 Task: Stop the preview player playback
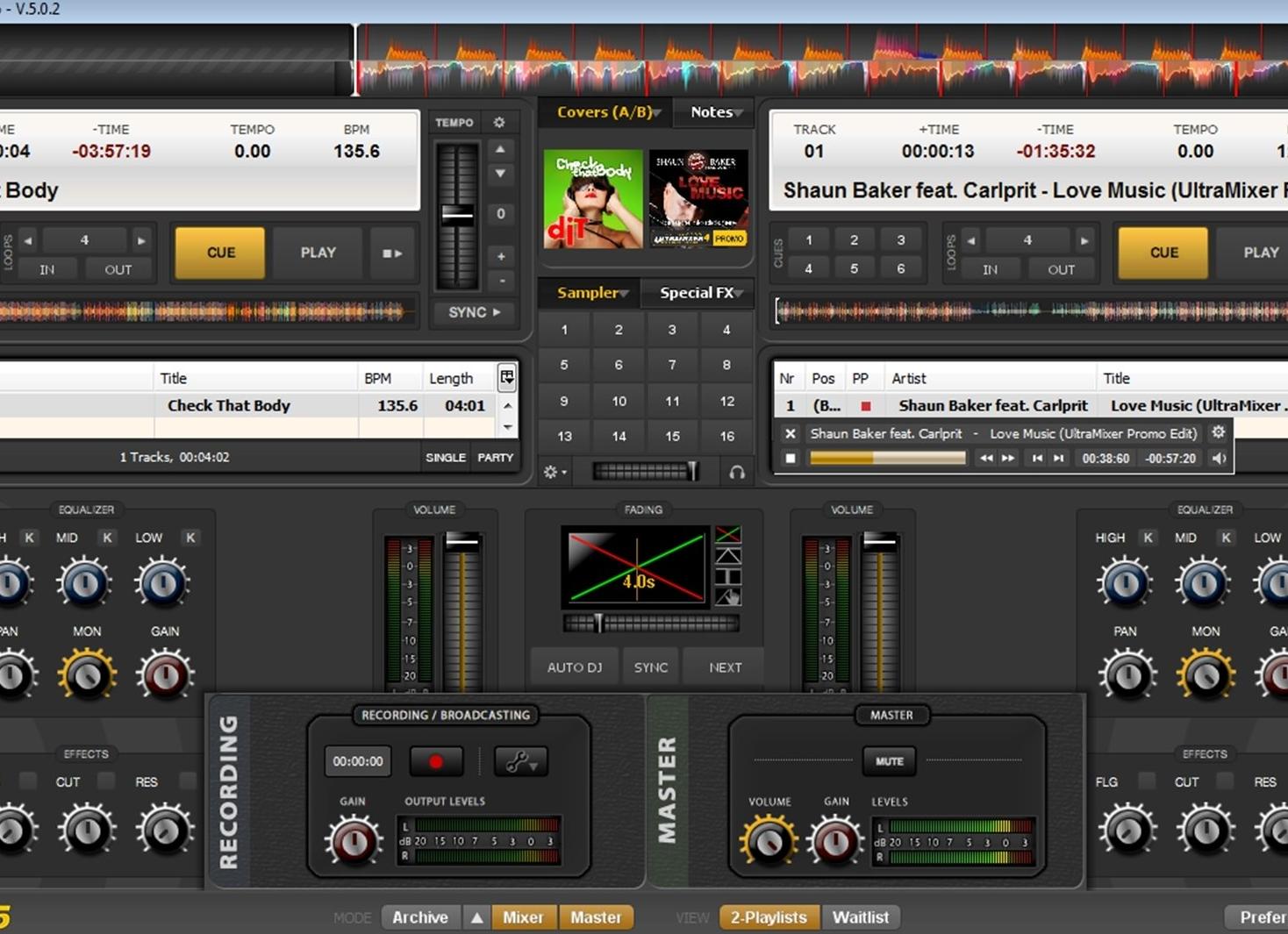click(791, 458)
